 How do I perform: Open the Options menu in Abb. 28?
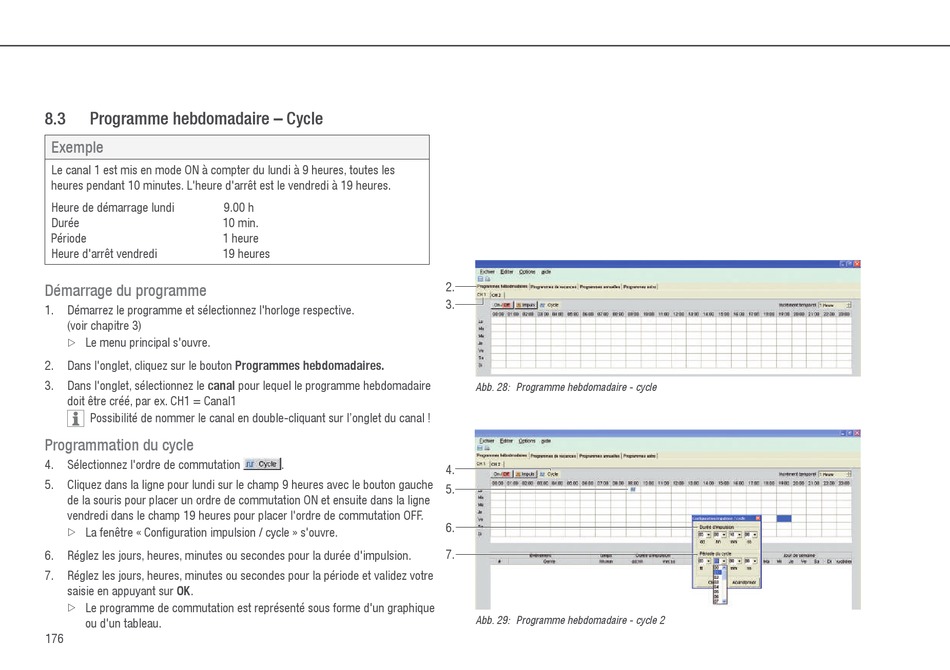527,272
